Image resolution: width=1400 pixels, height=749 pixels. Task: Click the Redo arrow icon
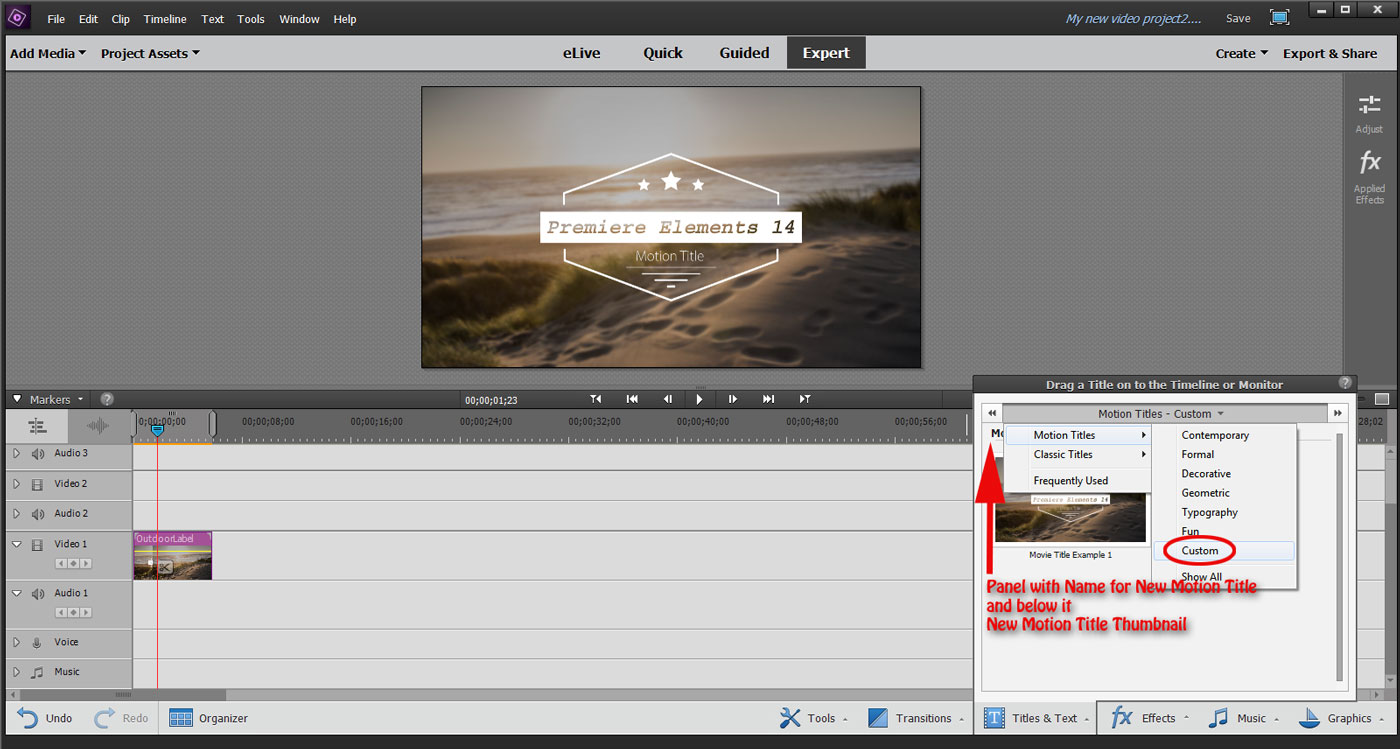coord(105,718)
